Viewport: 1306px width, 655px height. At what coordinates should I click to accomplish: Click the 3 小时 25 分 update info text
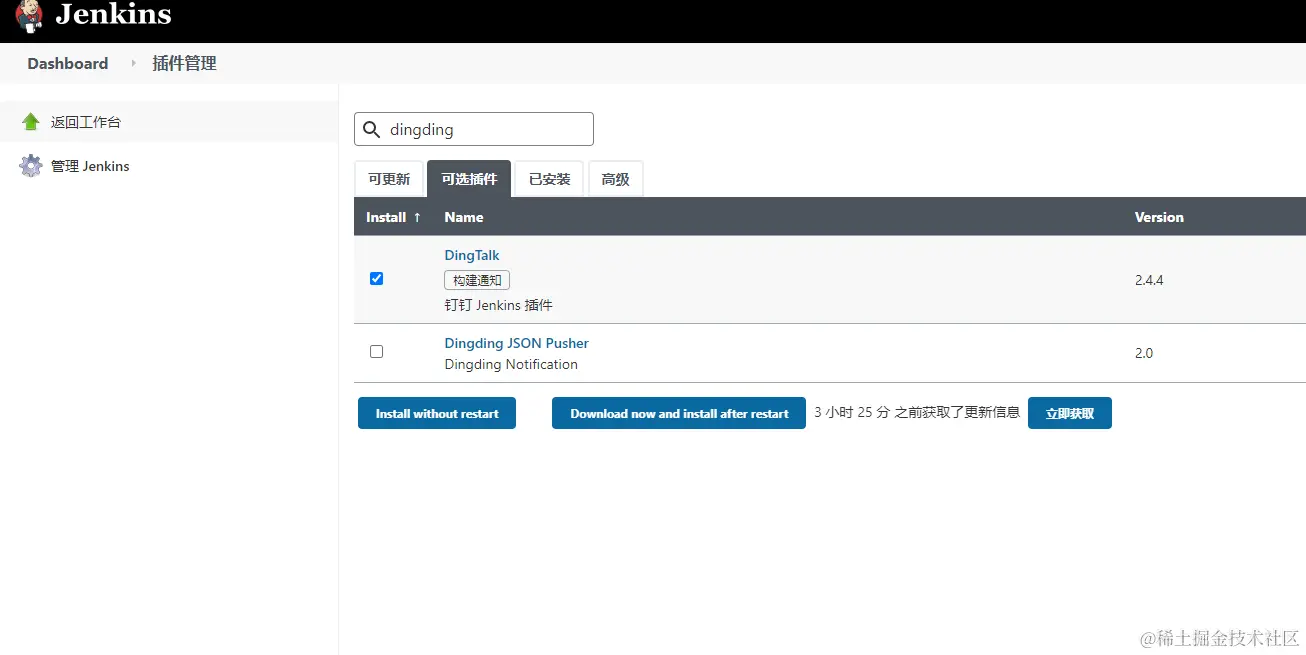click(917, 413)
